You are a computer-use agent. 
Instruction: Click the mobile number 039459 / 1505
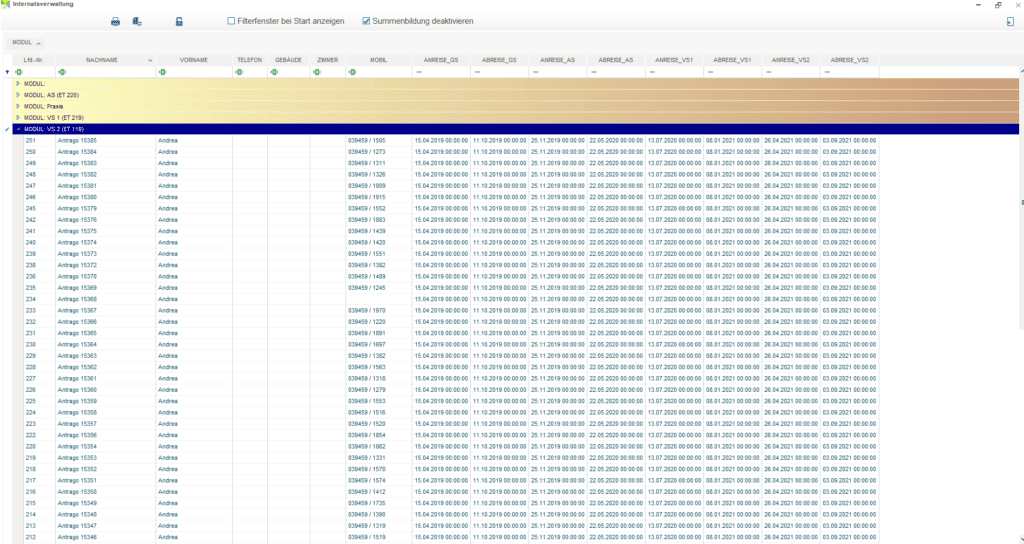point(366,140)
